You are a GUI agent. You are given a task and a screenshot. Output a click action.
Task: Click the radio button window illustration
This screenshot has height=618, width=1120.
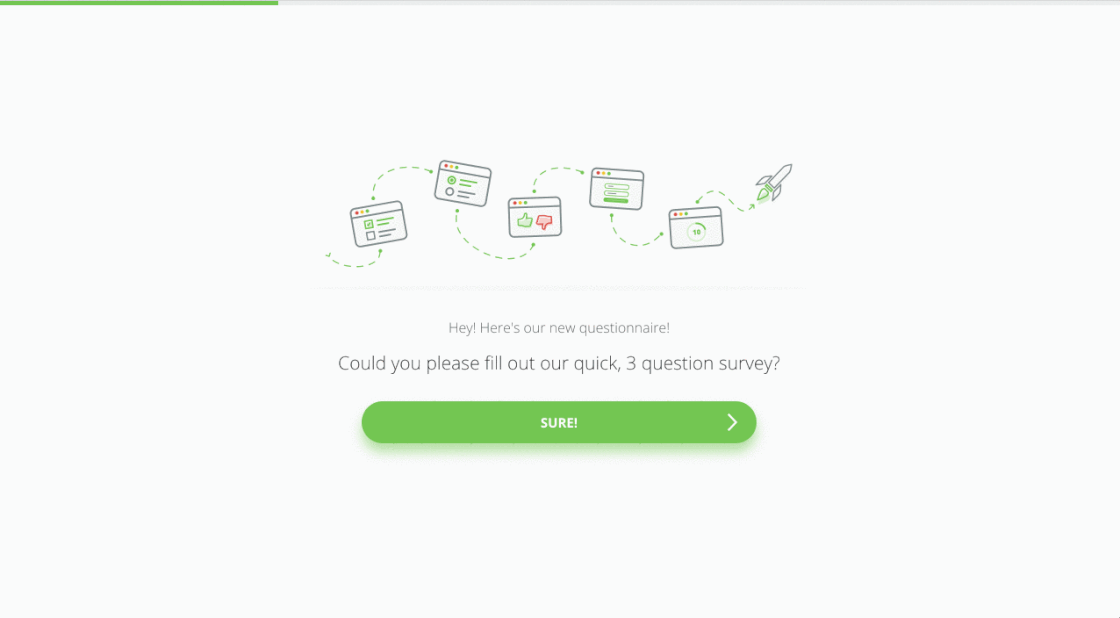pos(463,184)
